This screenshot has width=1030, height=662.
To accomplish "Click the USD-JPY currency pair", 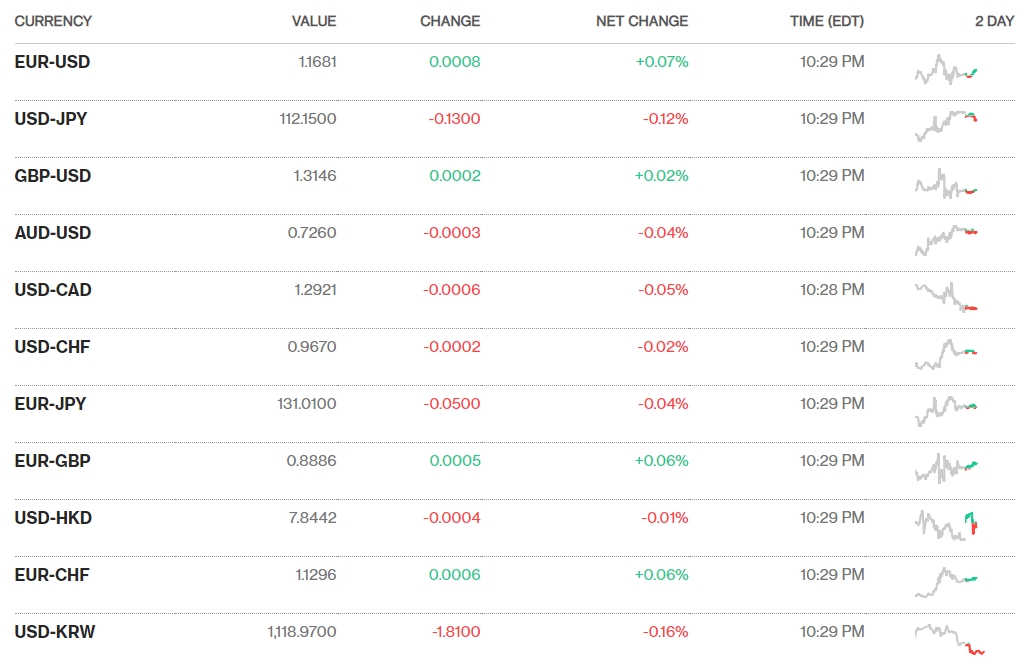I will [x=51, y=119].
